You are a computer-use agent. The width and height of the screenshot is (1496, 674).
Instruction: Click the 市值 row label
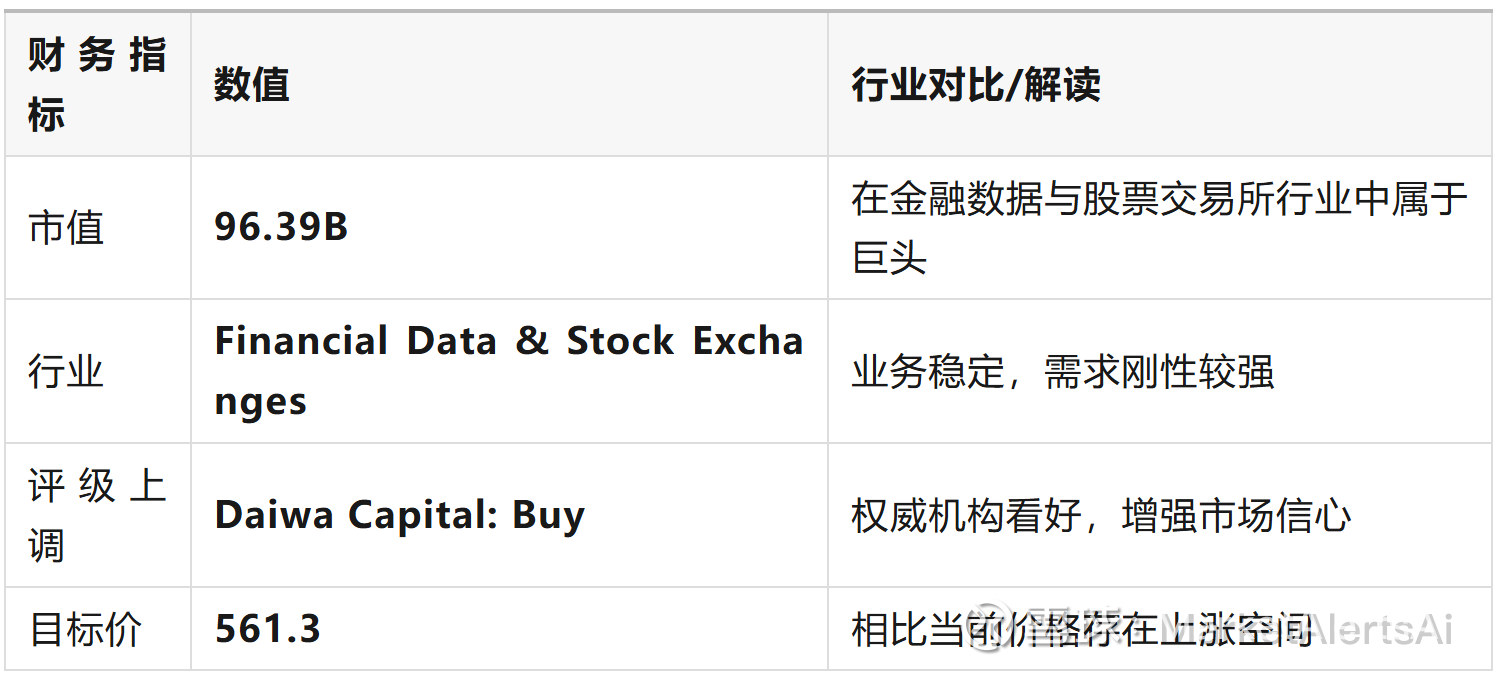pyautogui.click(x=66, y=228)
